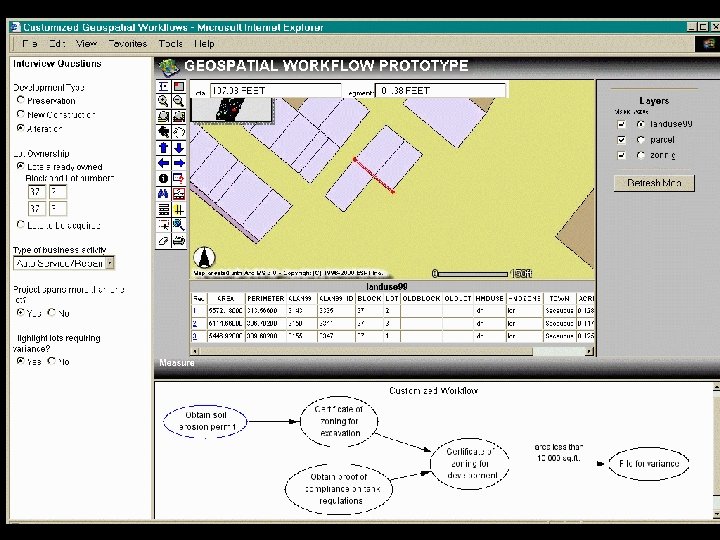Set parcel as the active layer
The width and height of the screenshot is (720, 540).
click(641, 140)
